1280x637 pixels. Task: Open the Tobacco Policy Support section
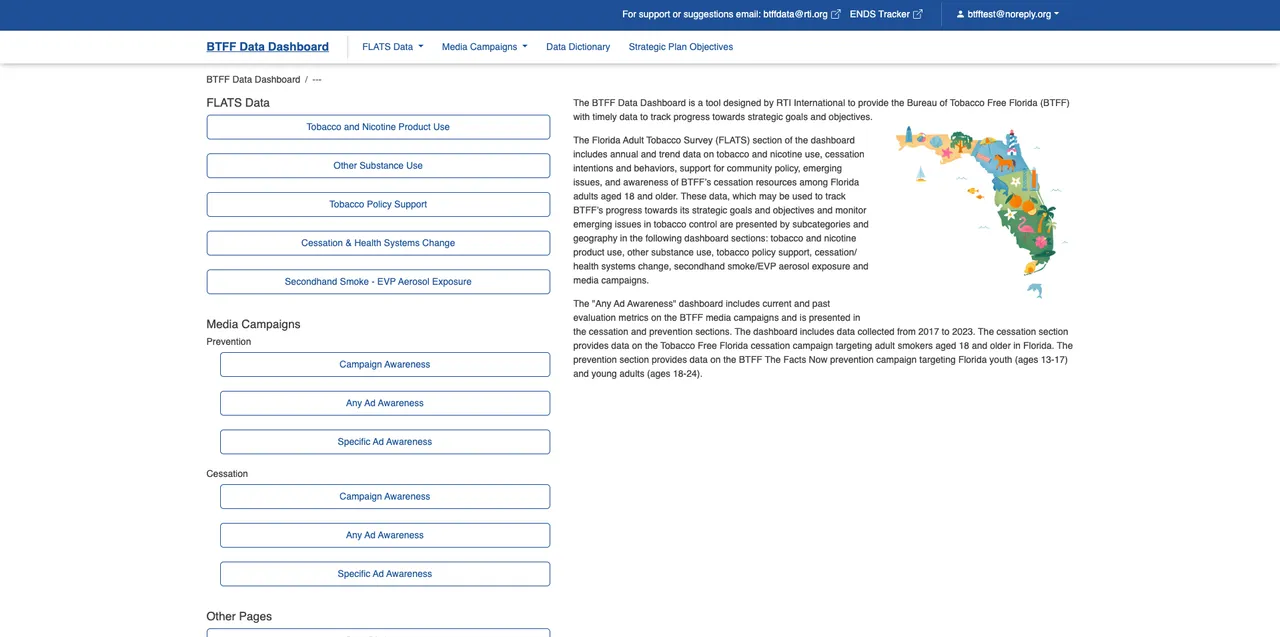pyautogui.click(x=378, y=204)
